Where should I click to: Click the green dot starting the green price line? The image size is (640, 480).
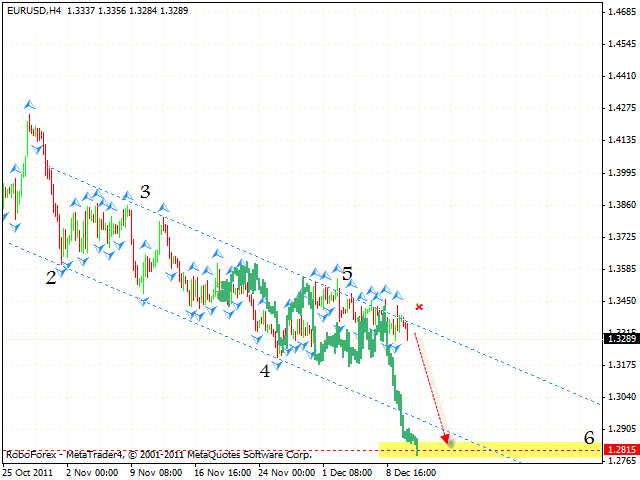(223, 295)
